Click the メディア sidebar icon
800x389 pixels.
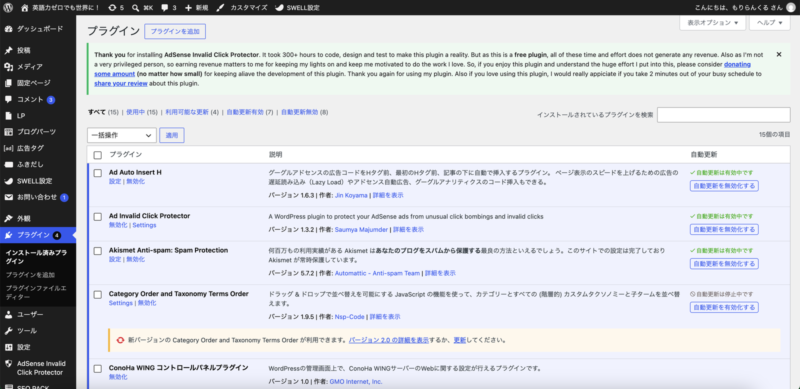point(8,67)
